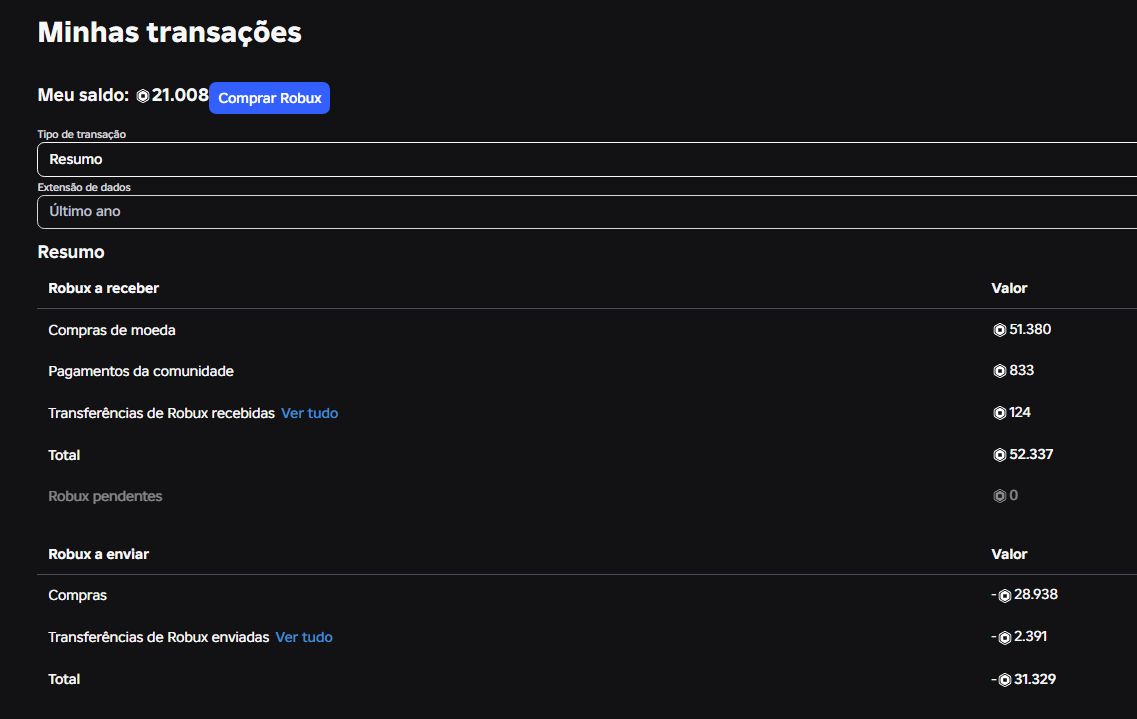Click the Comprar Robux button
The width and height of the screenshot is (1137, 719).
[x=269, y=98]
